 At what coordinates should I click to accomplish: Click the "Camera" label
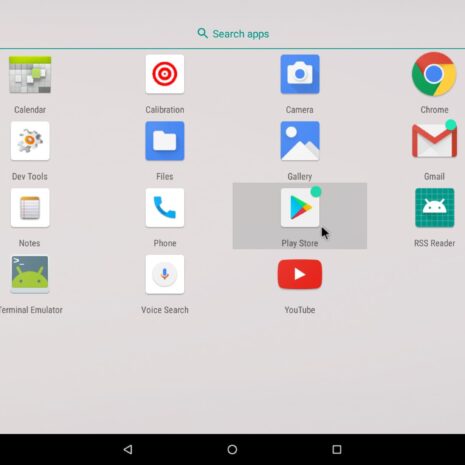coord(300,110)
